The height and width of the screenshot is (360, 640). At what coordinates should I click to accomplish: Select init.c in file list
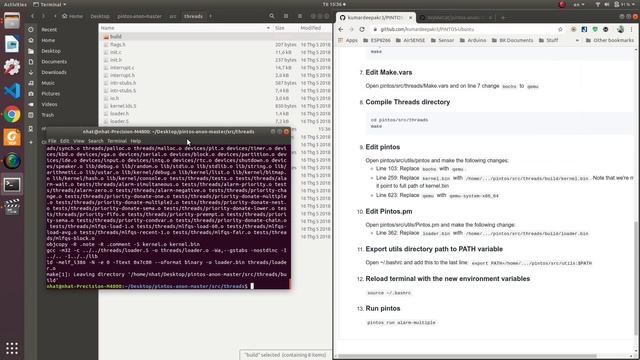215,52
